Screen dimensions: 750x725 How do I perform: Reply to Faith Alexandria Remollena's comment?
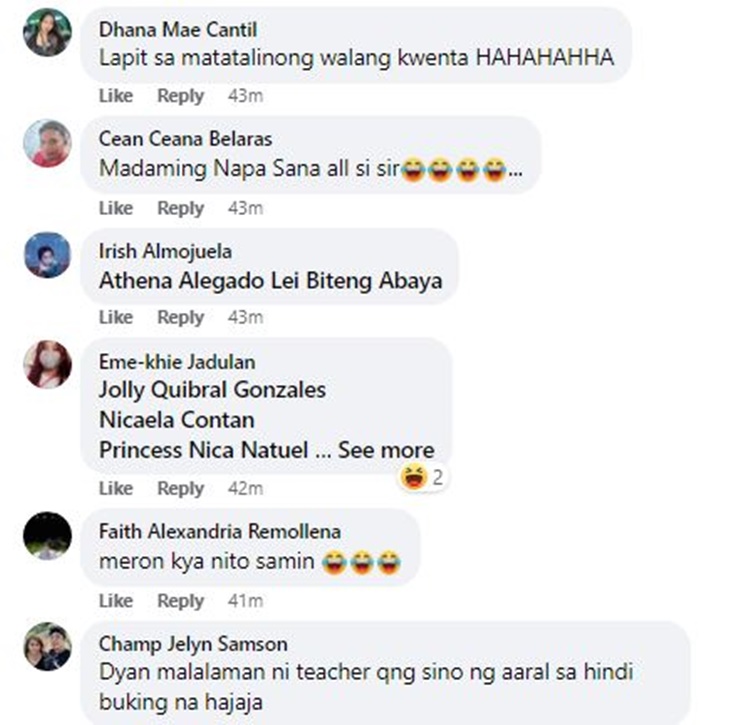coord(181,601)
